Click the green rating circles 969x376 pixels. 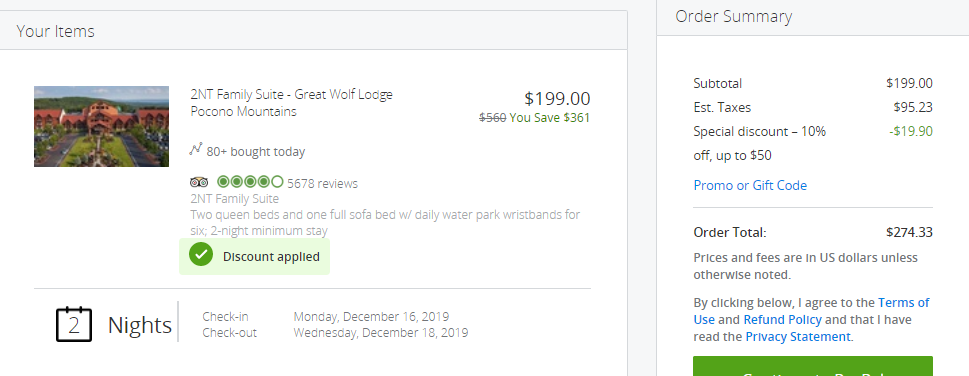(x=250, y=182)
